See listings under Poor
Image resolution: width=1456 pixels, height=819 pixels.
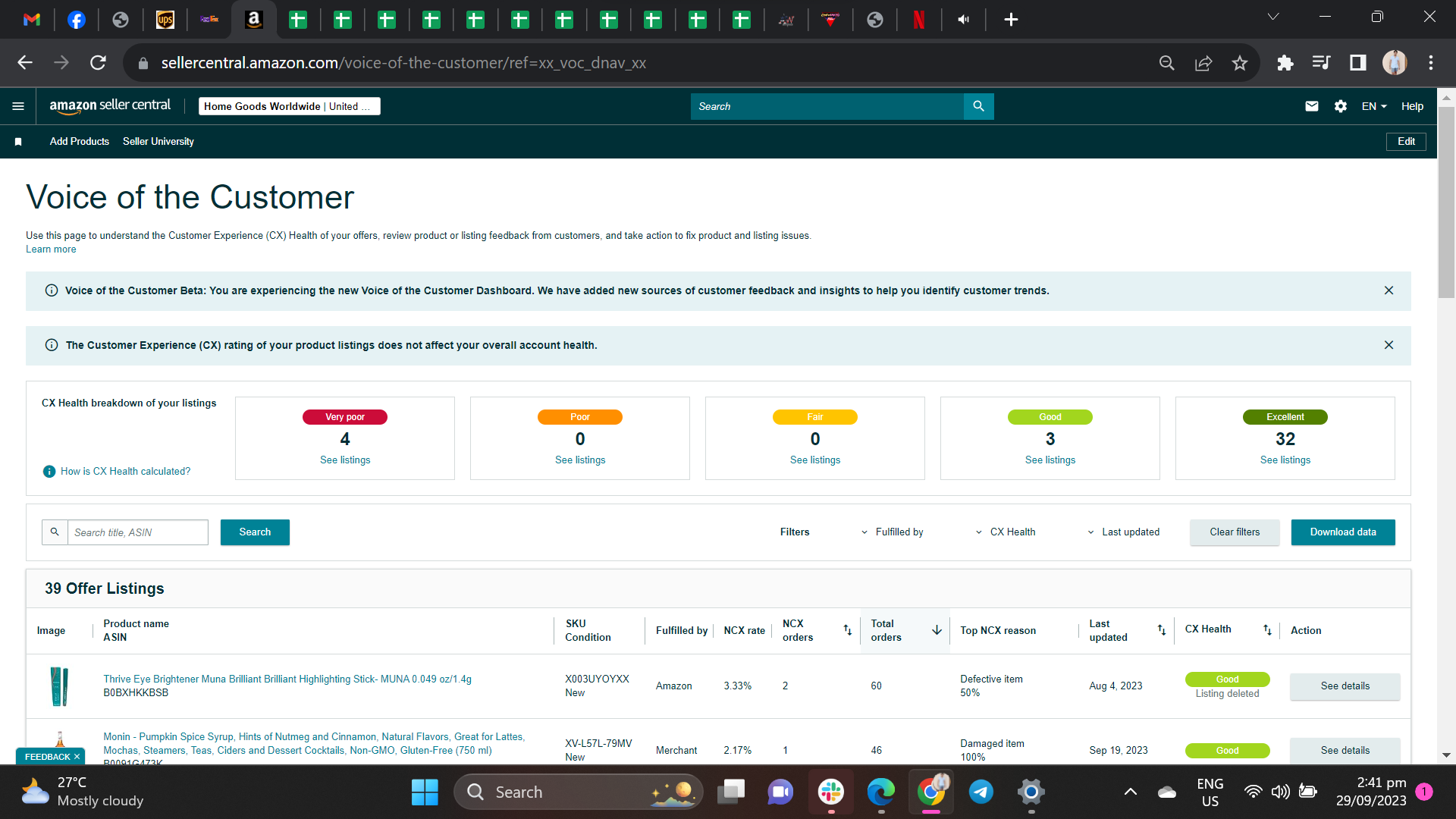click(580, 460)
